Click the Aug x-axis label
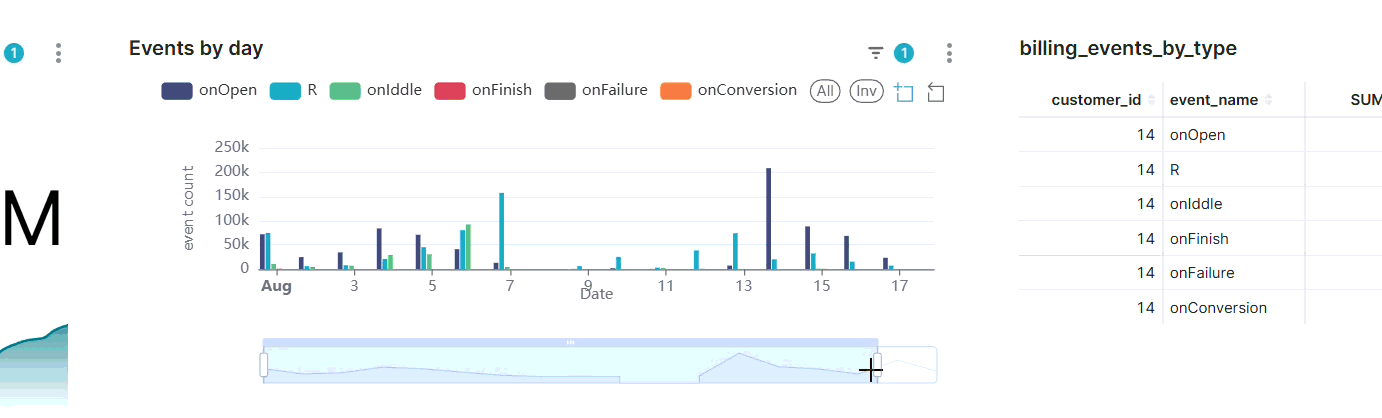1382x418 pixels. (276, 286)
